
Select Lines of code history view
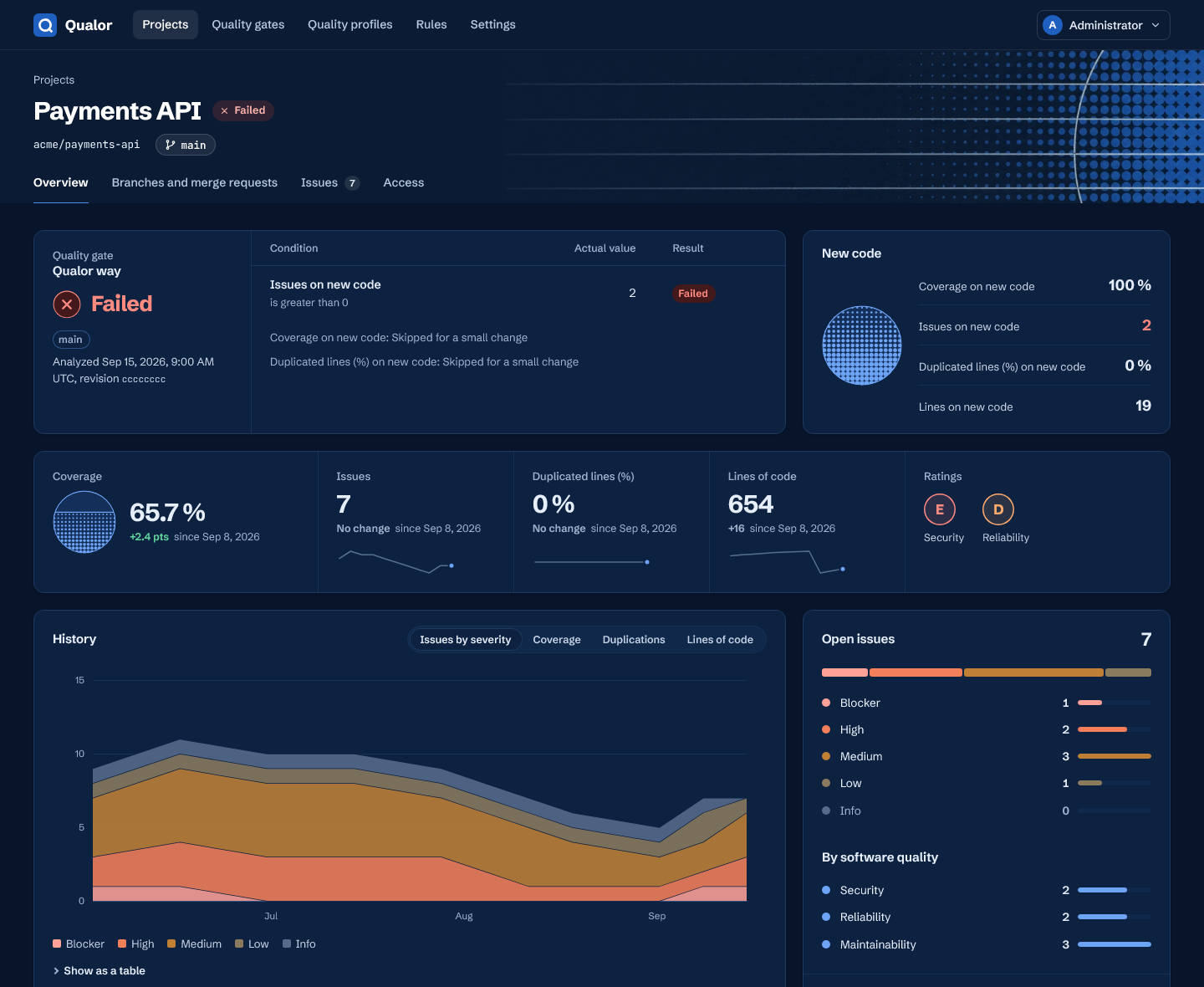pos(720,640)
